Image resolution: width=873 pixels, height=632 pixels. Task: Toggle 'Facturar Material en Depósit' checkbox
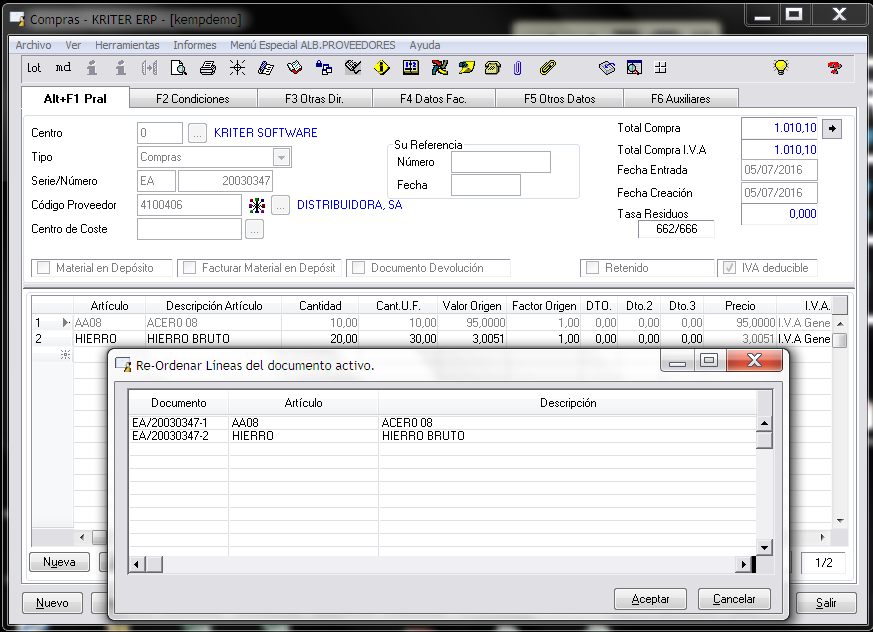coord(189,268)
